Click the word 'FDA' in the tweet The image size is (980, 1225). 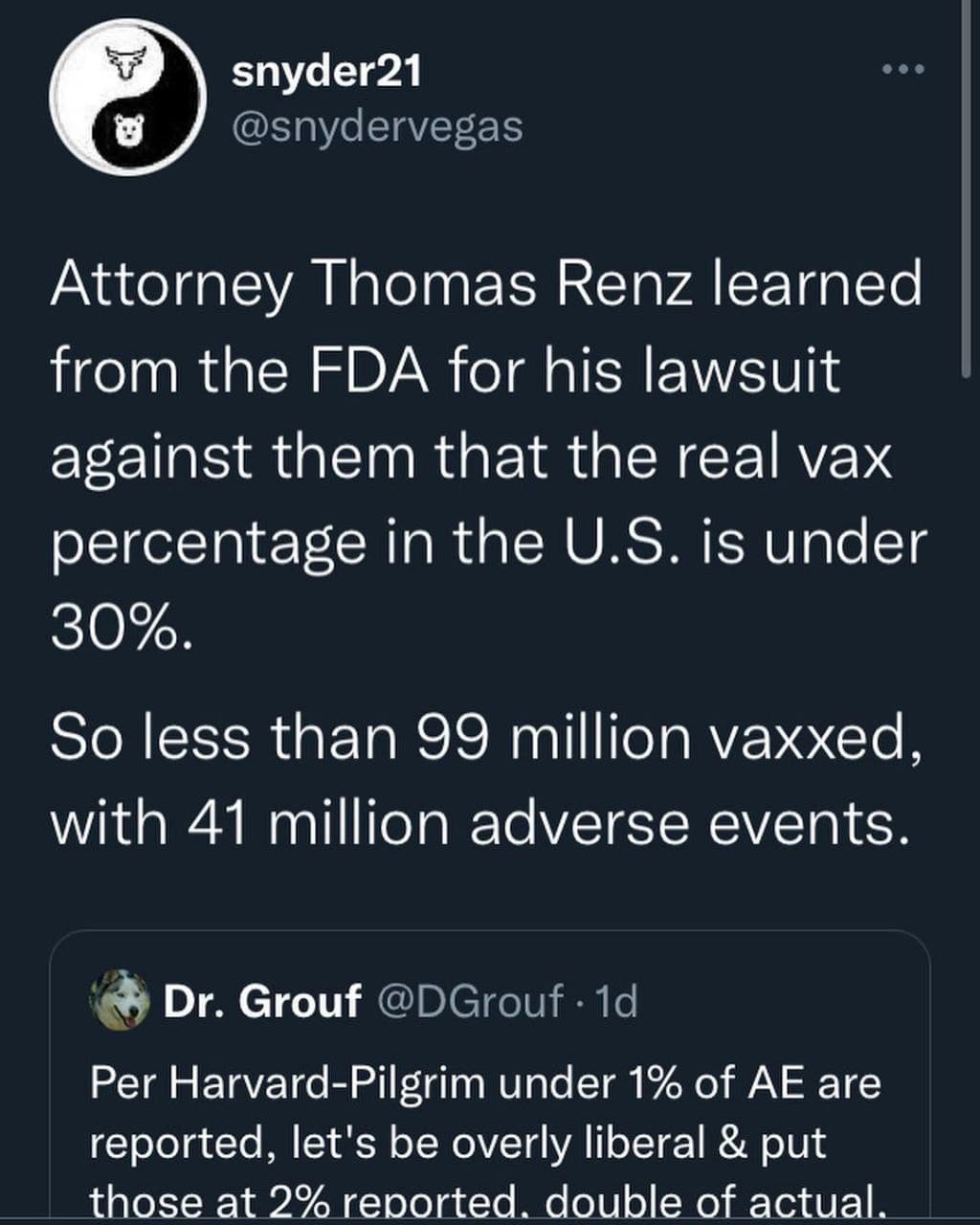pos(370,369)
